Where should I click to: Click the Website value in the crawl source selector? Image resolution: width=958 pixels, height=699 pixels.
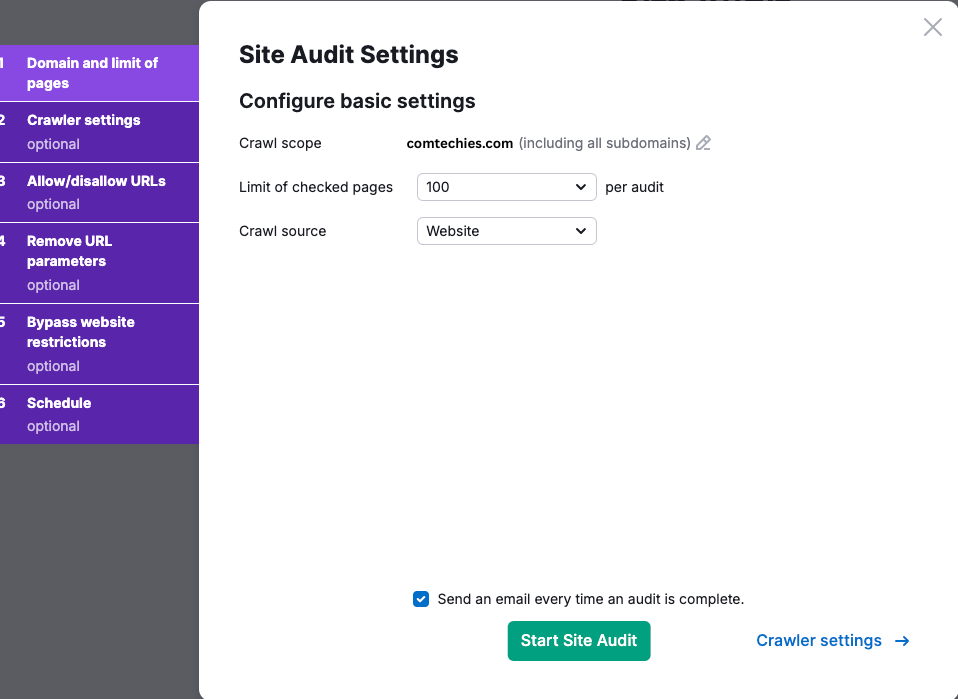tap(452, 231)
